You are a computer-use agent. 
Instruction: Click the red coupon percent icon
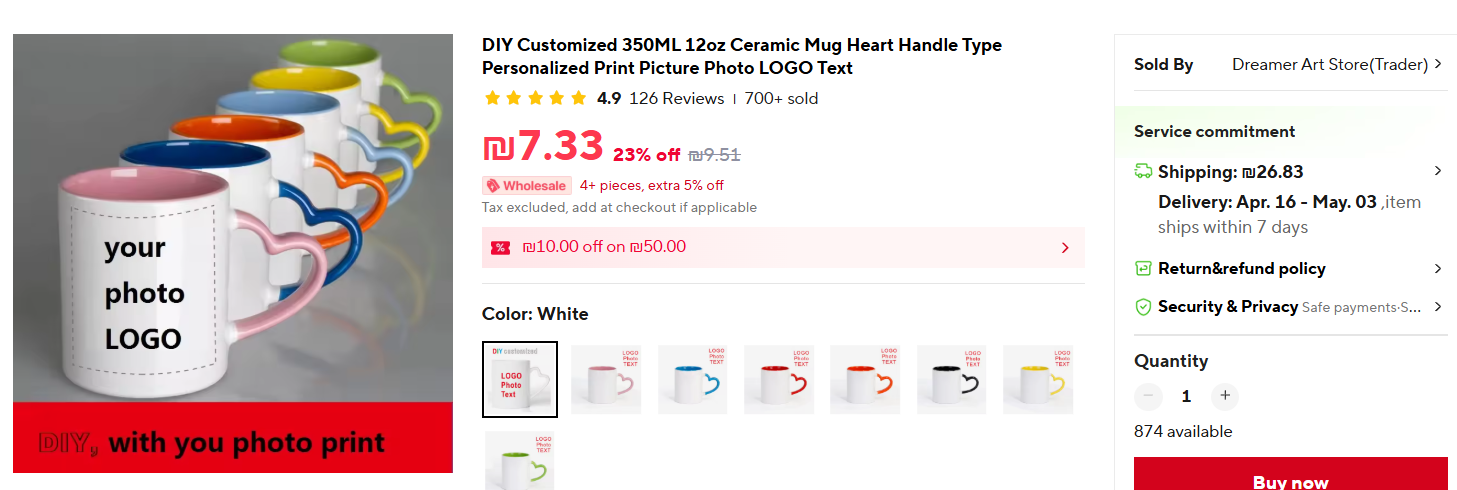[x=501, y=247]
